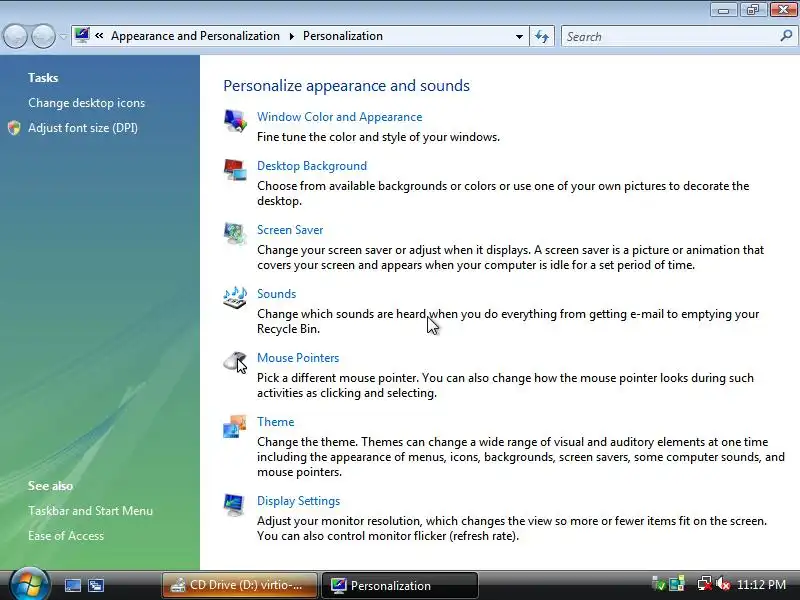Viewport: 800px width, 600px height.
Task: Click the Theme icon
Action: (235, 426)
